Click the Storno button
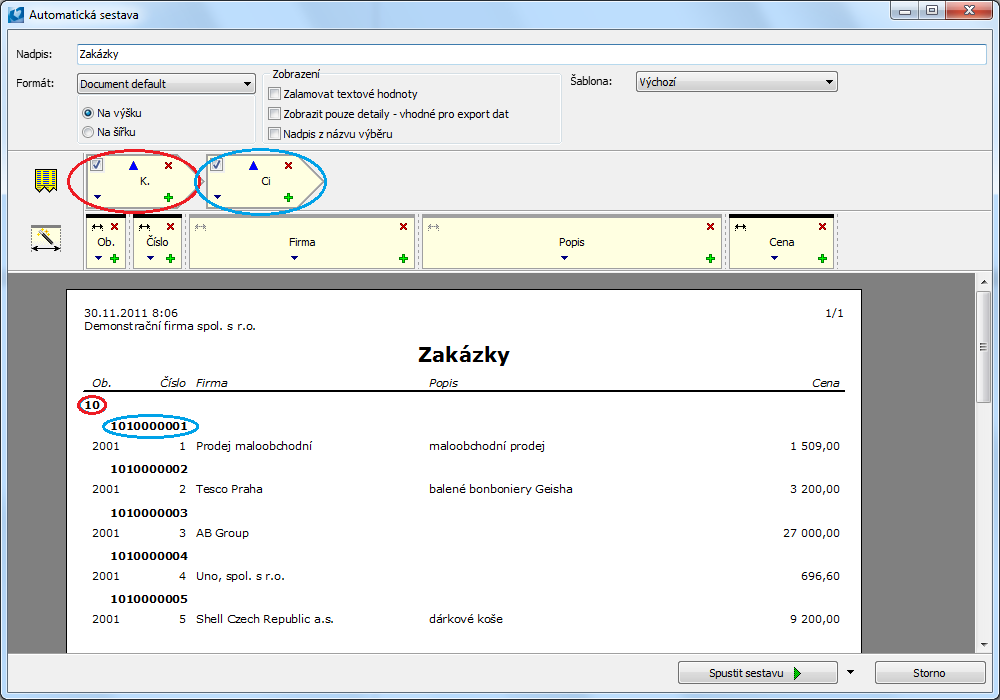The image size is (1000, 700). click(x=930, y=673)
